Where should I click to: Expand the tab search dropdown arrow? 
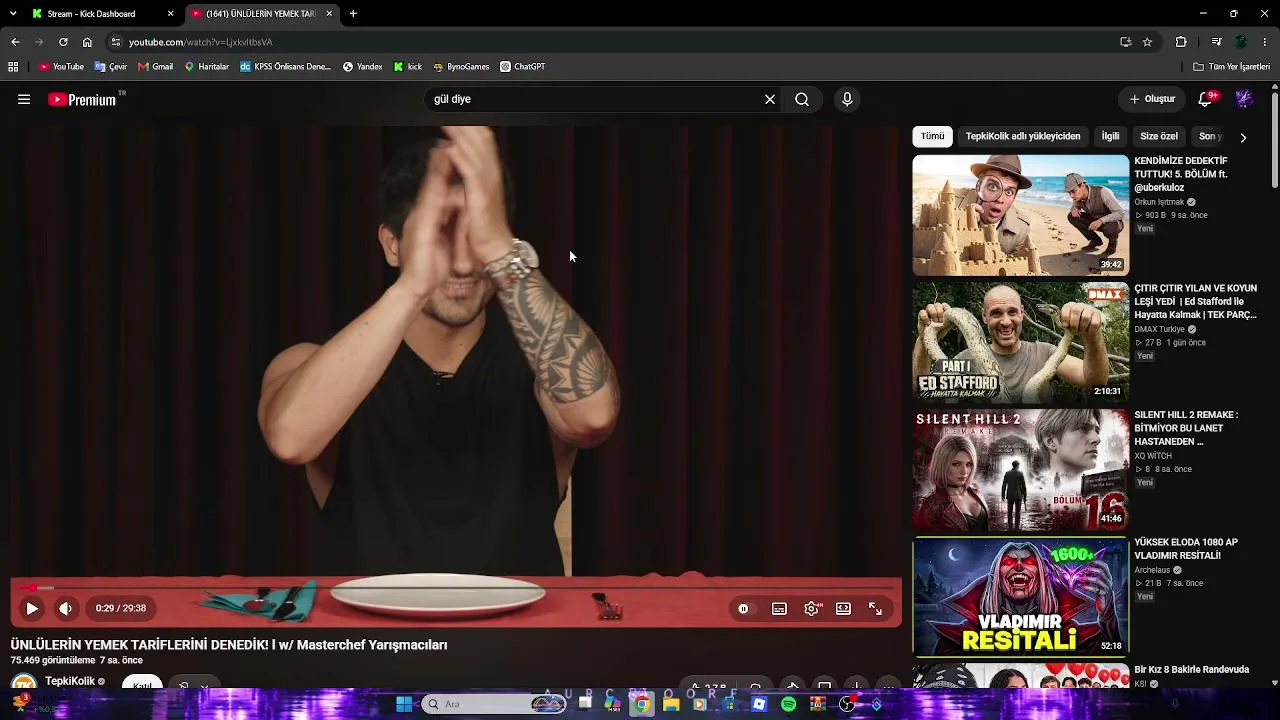[x=13, y=14]
